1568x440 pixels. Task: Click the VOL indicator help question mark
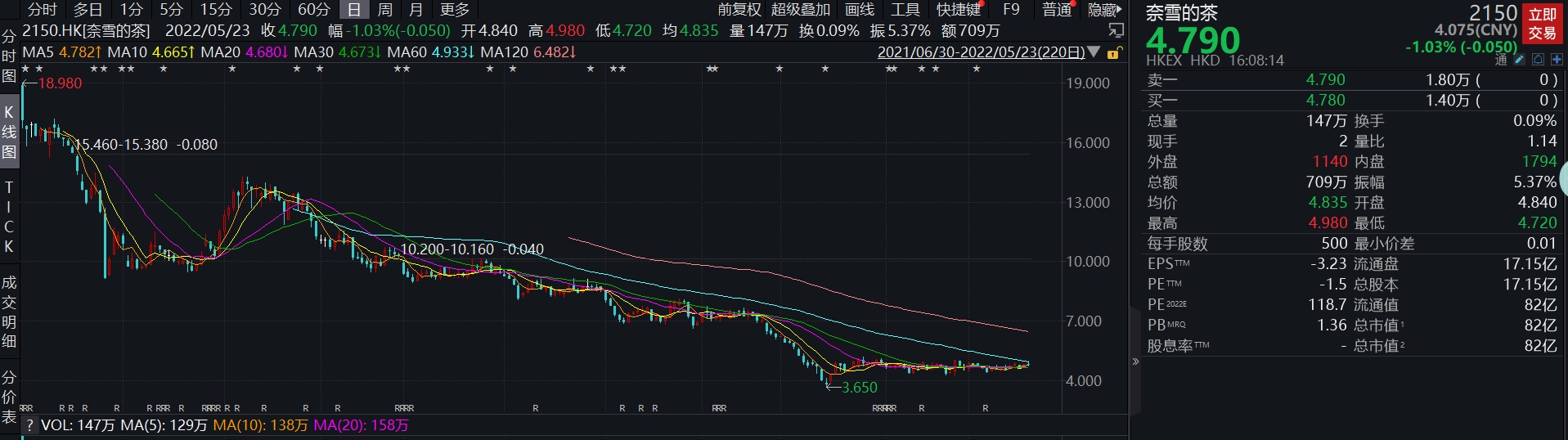point(29,425)
